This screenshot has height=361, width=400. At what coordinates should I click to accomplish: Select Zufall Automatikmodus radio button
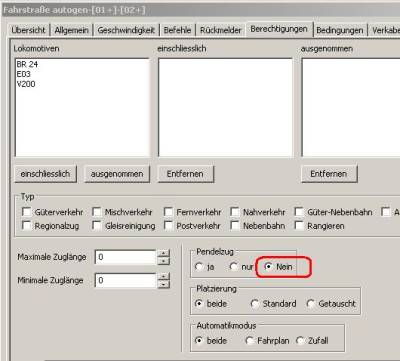pos(300,341)
